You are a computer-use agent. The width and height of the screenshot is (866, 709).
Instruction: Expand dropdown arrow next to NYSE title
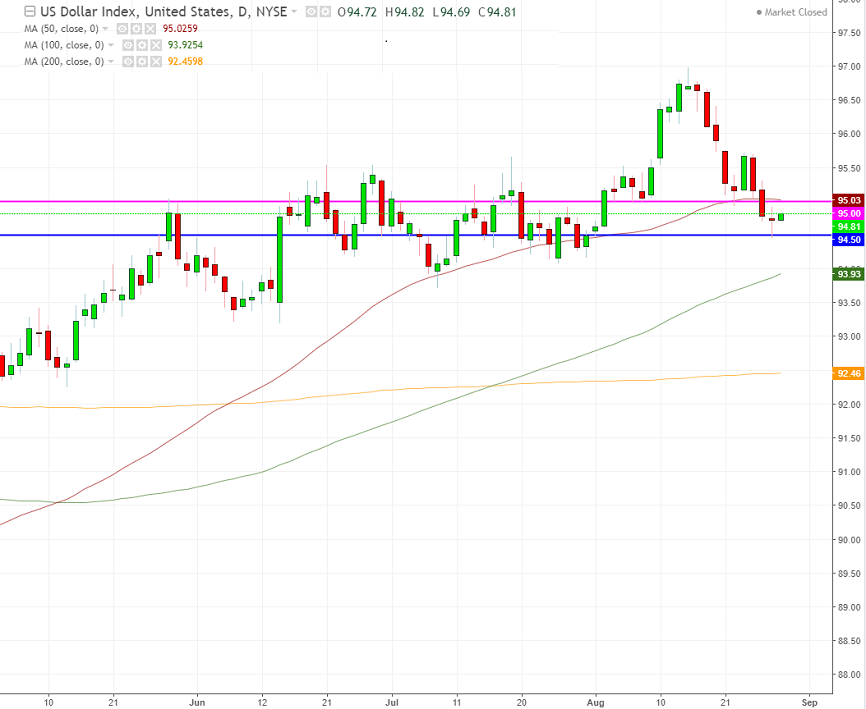(x=294, y=12)
